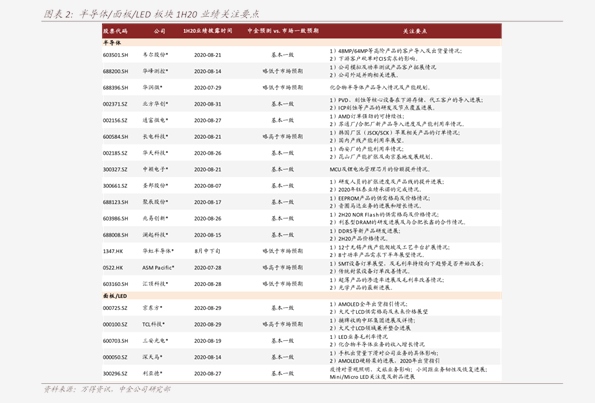Click the 中金预测 vs. 市场一致预期 header
This screenshot has width=595, height=403.
tap(283, 31)
